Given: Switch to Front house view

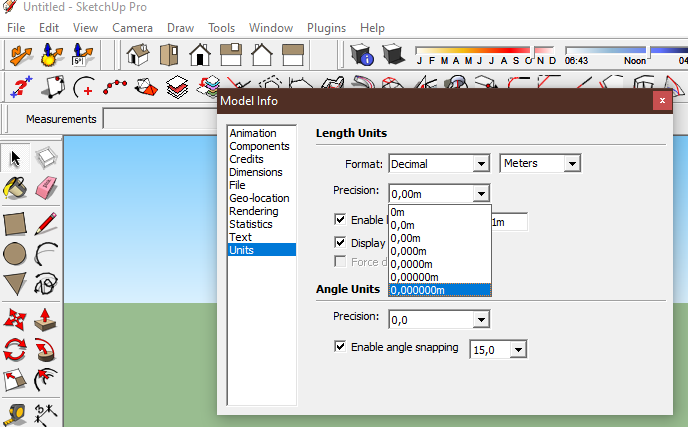Looking at the screenshot, I should pyautogui.click(x=200, y=55).
